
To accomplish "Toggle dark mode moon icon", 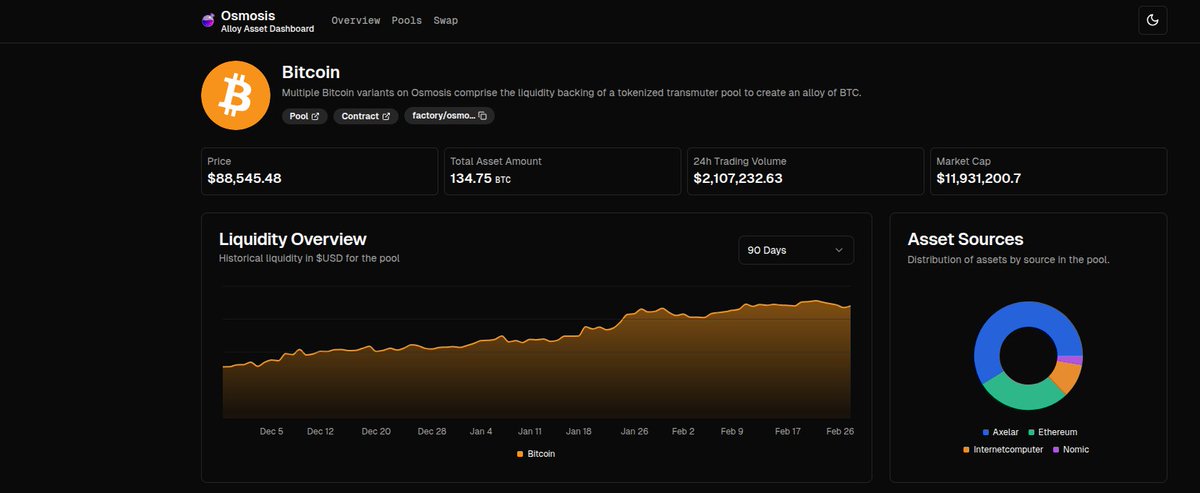I will 1152,20.
